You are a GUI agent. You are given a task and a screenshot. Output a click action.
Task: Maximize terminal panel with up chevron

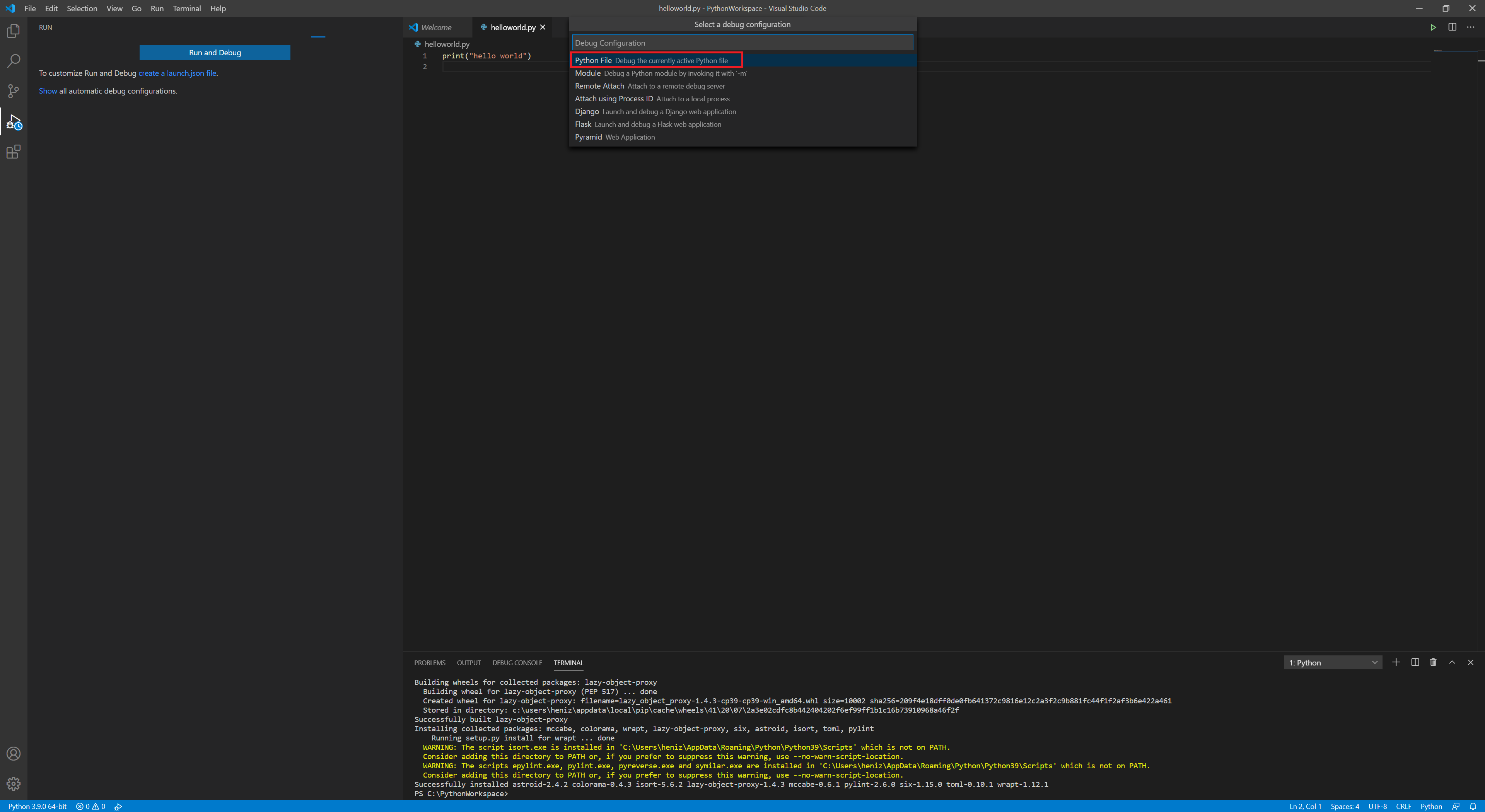(1452, 662)
